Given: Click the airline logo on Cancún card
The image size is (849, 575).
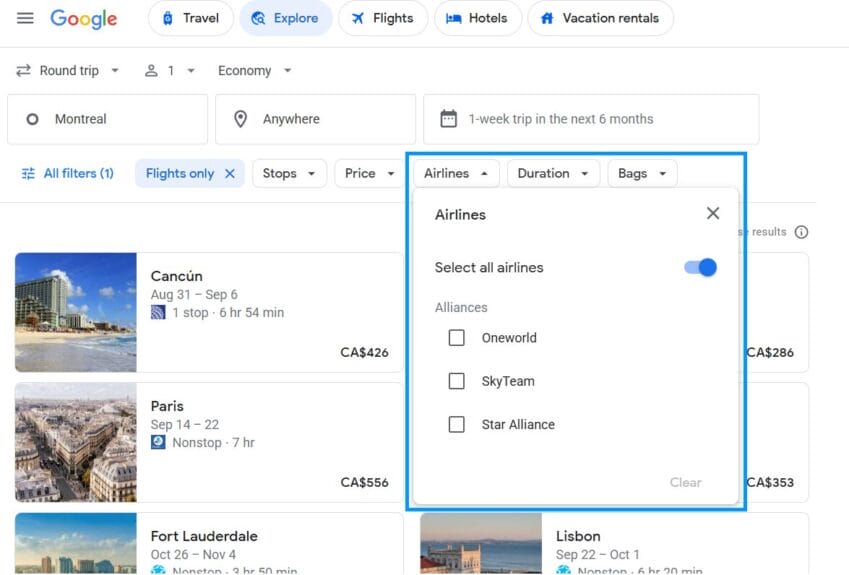Looking at the screenshot, I should tap(158, 312).
